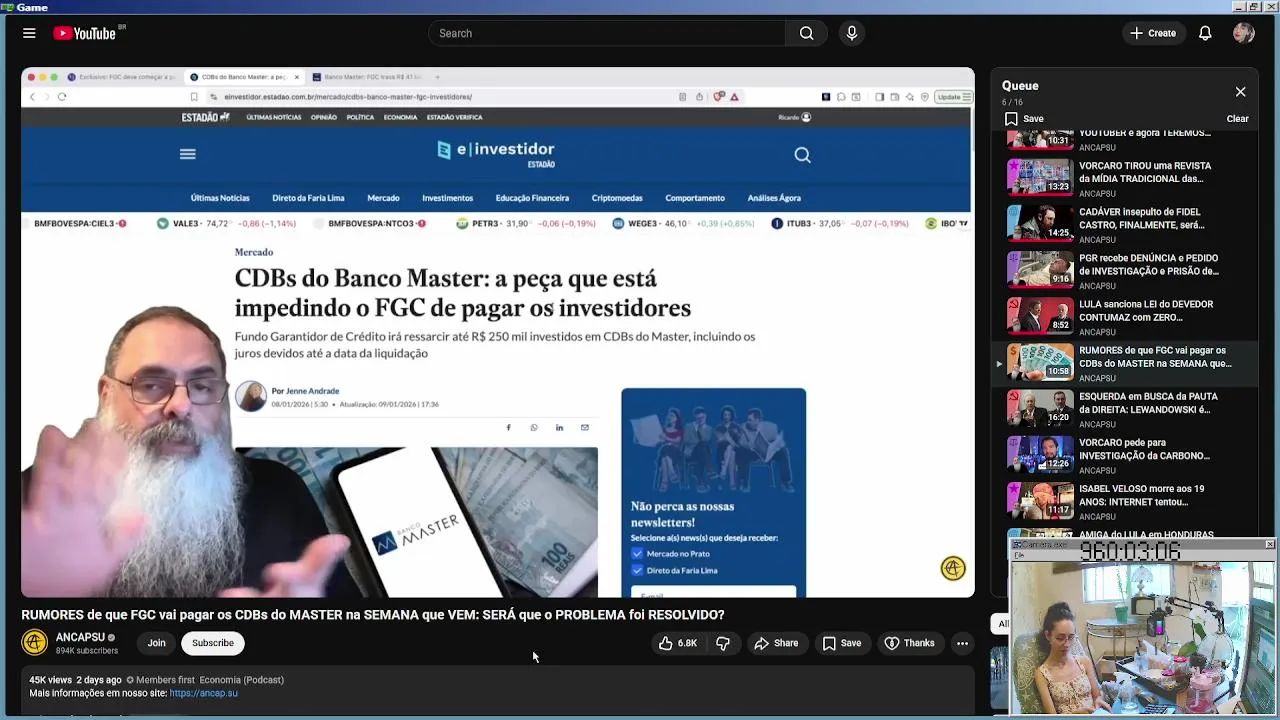Join the ANCAPSU channel membership

156,643
